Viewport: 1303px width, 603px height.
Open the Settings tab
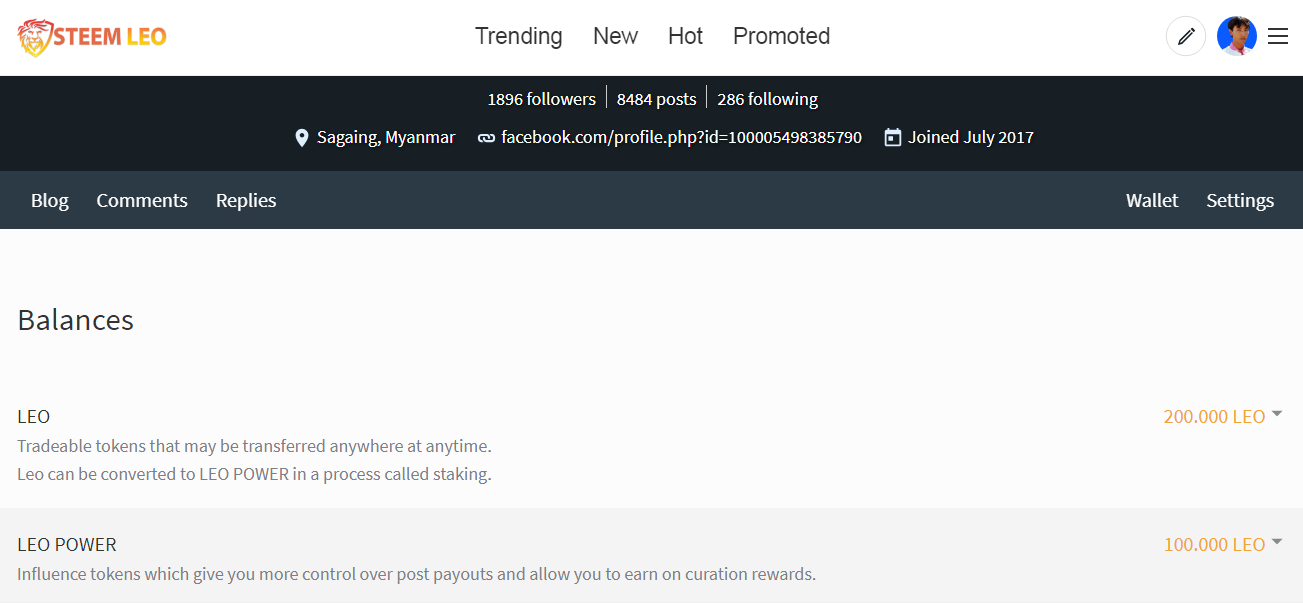click(x=1240, y=200)
